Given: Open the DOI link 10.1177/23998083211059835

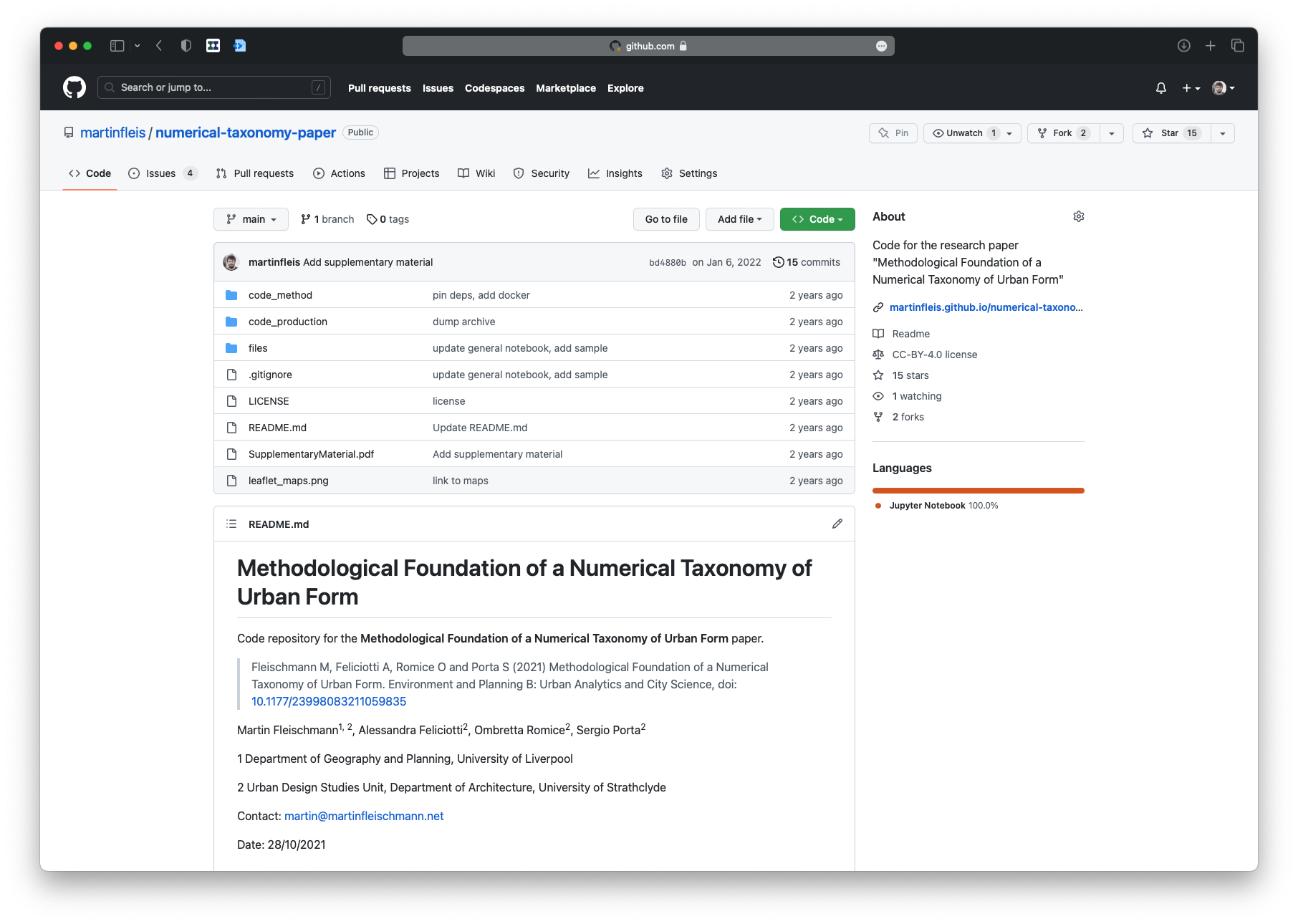Looking at the screenshot, I should (329, 701).
